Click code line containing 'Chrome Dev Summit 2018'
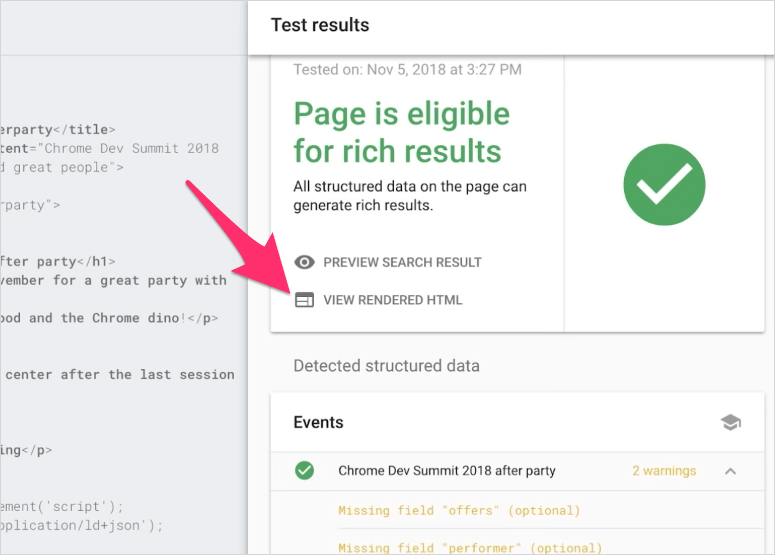This screenshot has height=555, width=775. [110, 148]
